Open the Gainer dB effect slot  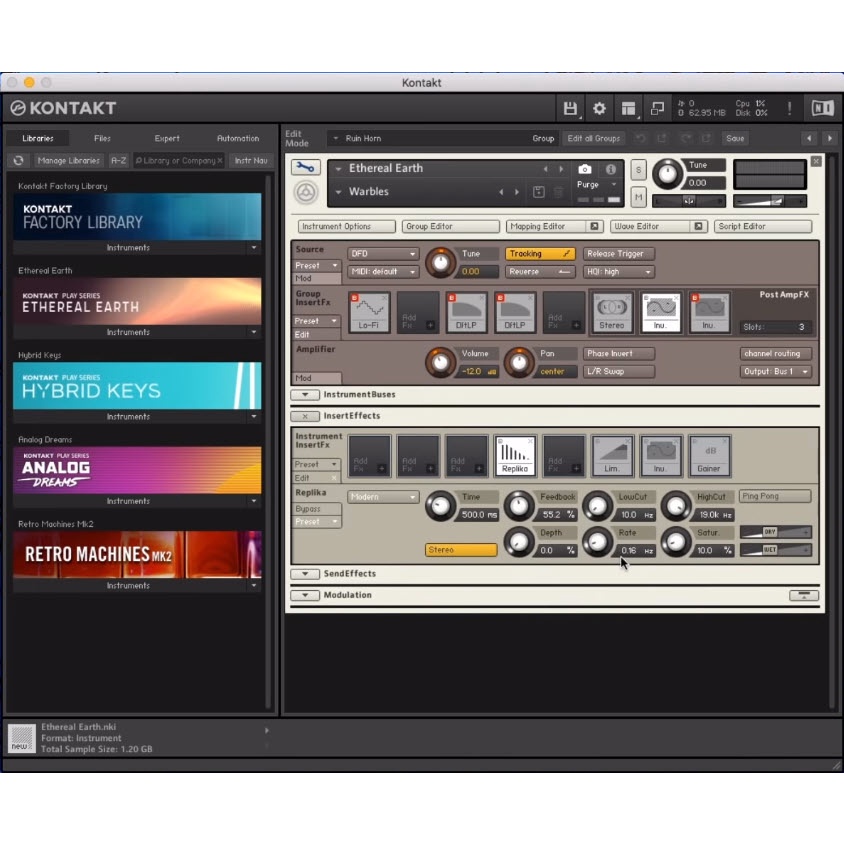(711, 454)
